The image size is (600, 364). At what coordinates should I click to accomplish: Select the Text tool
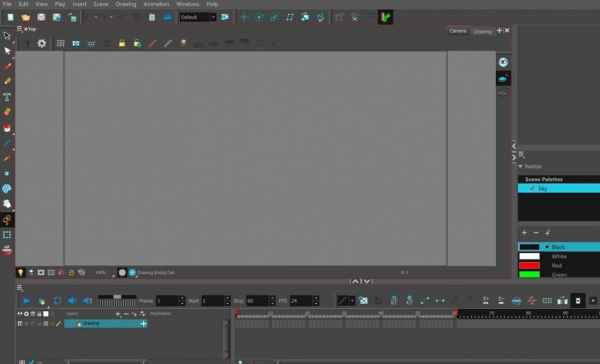pyautogui.click(x=7, y=97)
